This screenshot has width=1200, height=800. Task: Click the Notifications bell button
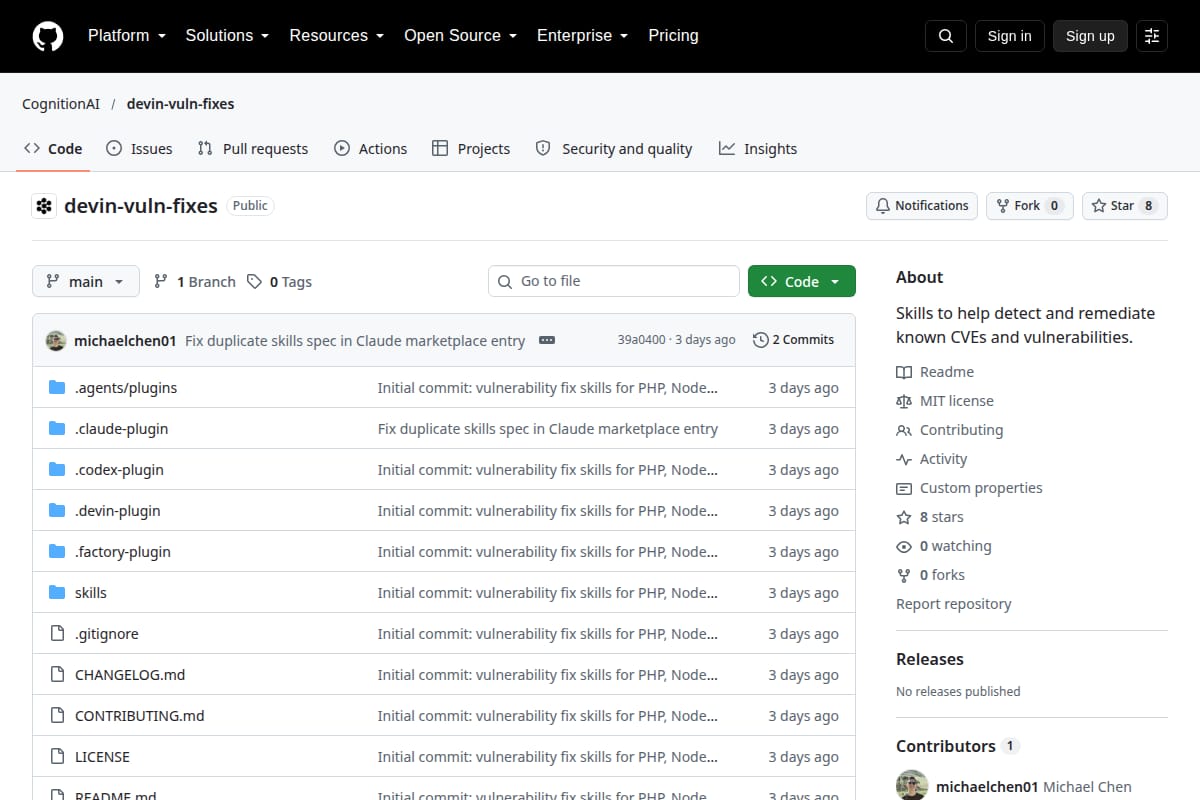pos(922,206)
